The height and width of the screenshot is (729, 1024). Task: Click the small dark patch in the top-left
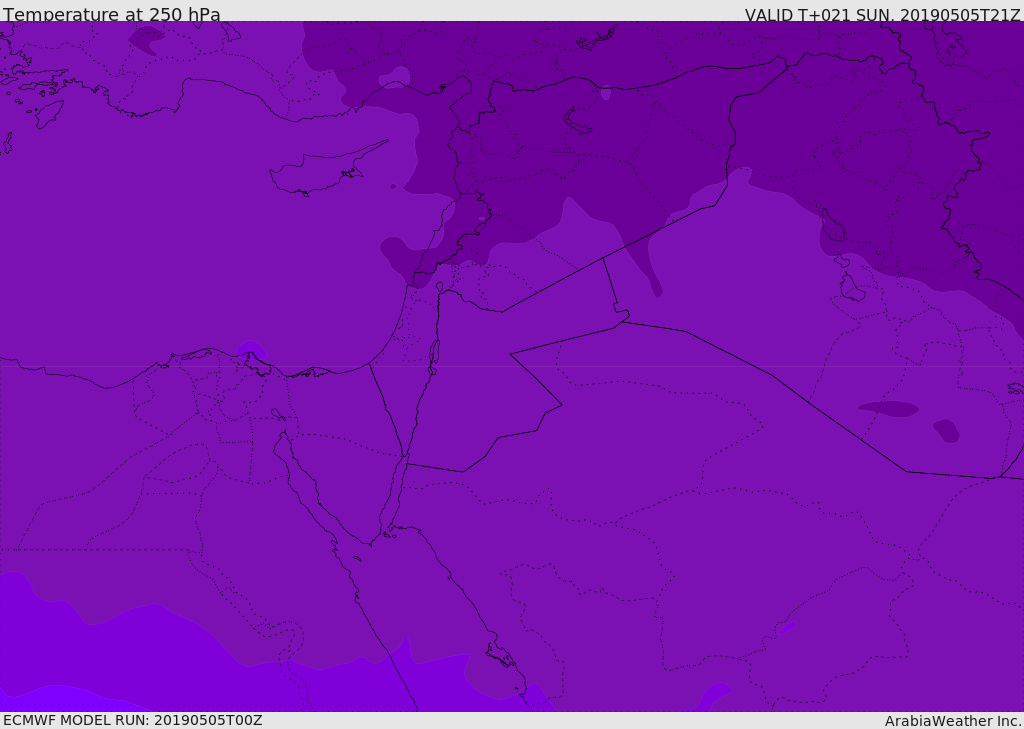[147, 37]
